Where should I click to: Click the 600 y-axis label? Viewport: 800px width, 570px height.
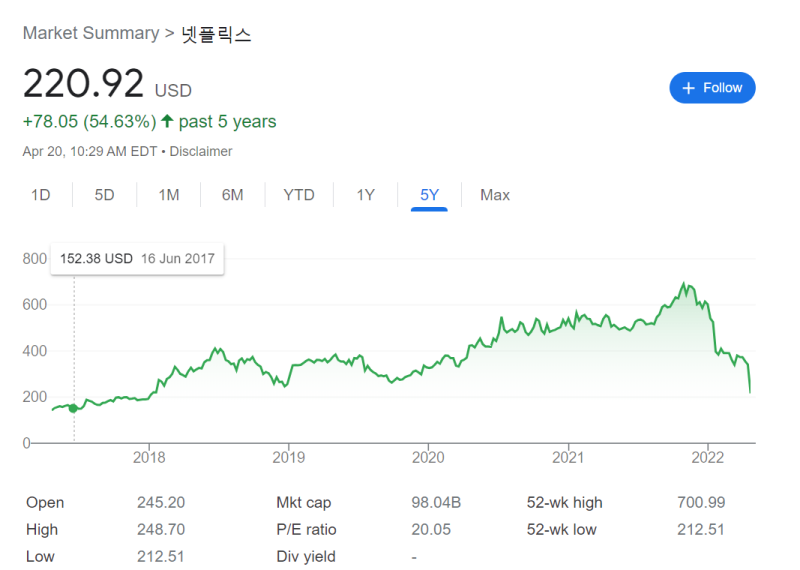point(35,305)
